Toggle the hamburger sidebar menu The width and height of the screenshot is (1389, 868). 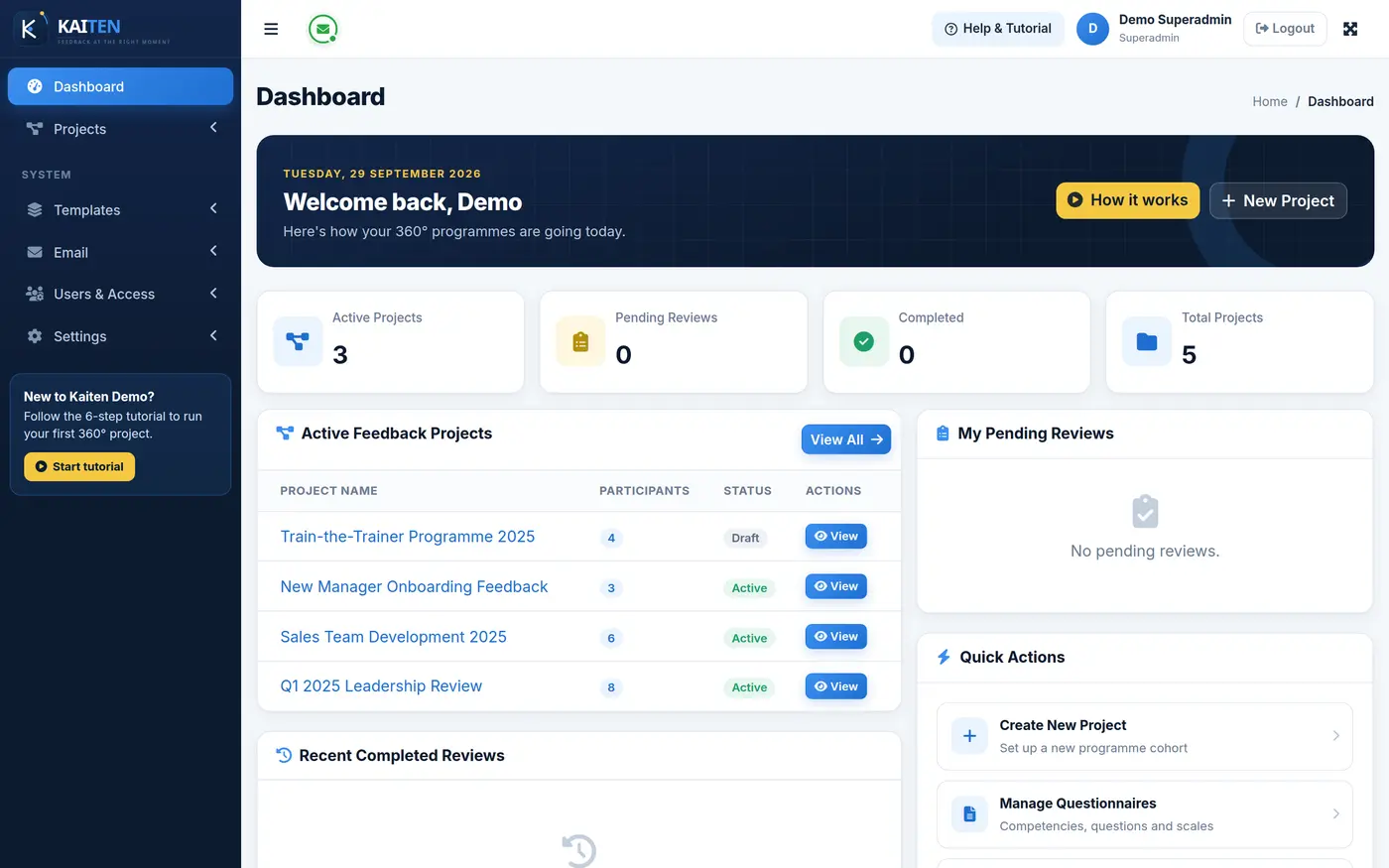(x=271, y=29)
